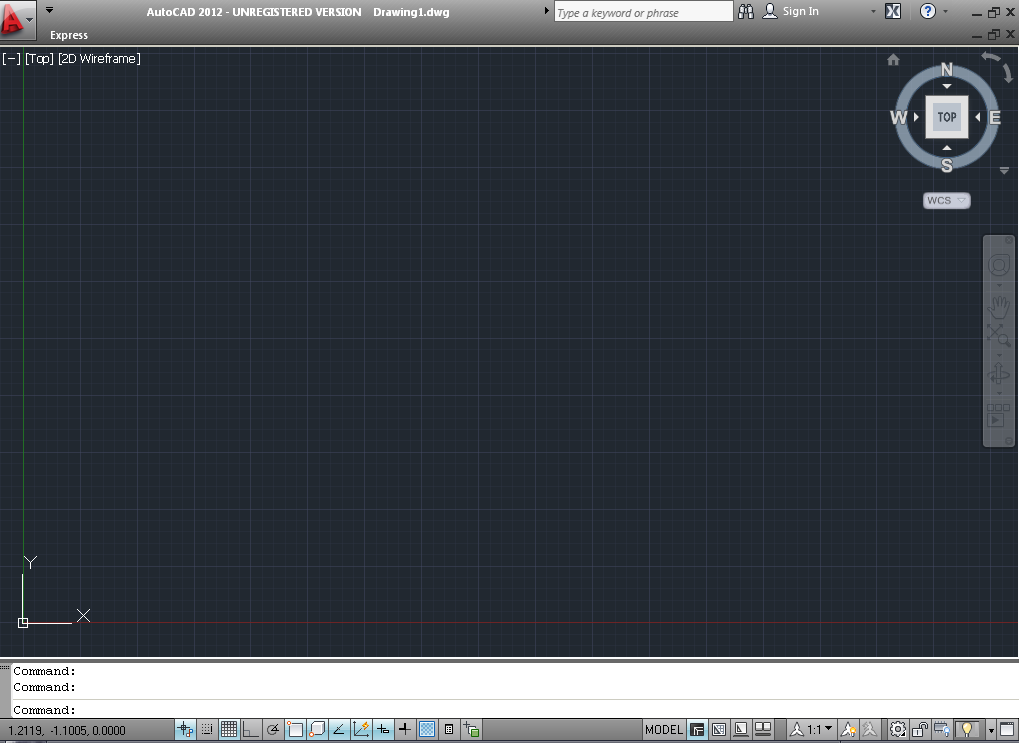Toggle 3D Object Snap in status bar
Image resolution: width=1019 pixels, height=743 pixels.
point(317,729)
